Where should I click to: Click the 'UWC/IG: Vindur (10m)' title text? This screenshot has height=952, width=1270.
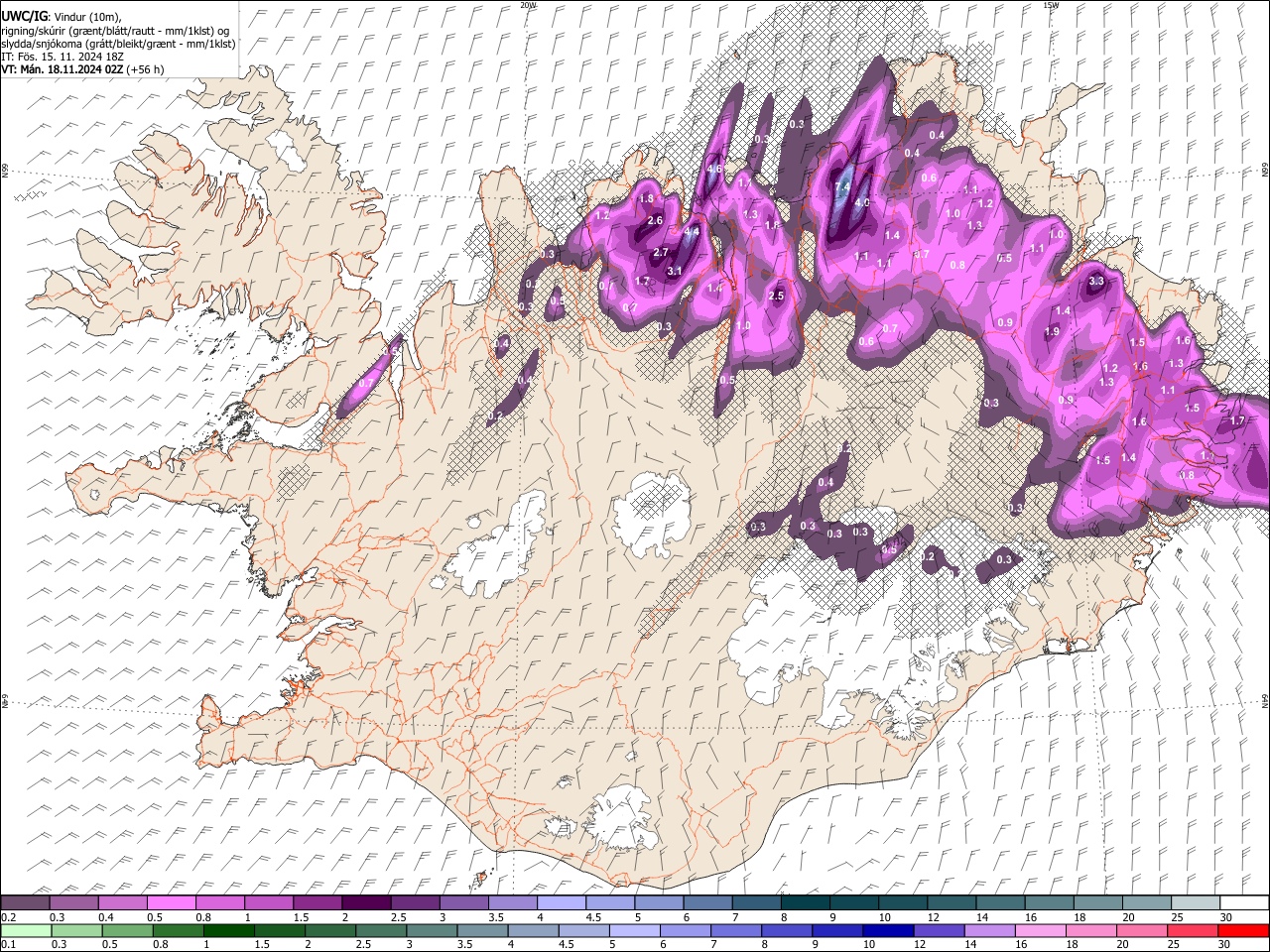(x=62, y=17)
